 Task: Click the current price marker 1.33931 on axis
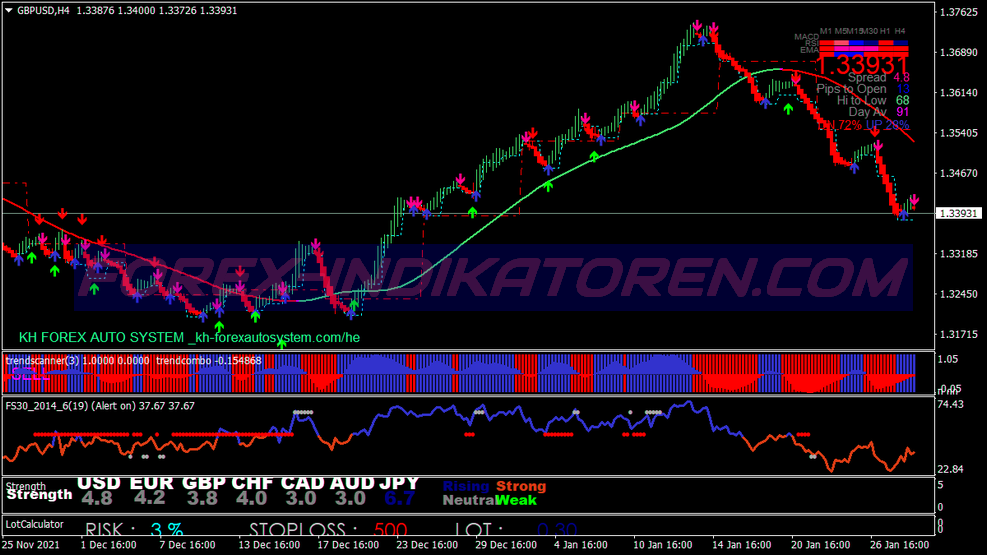click(958, 213)
